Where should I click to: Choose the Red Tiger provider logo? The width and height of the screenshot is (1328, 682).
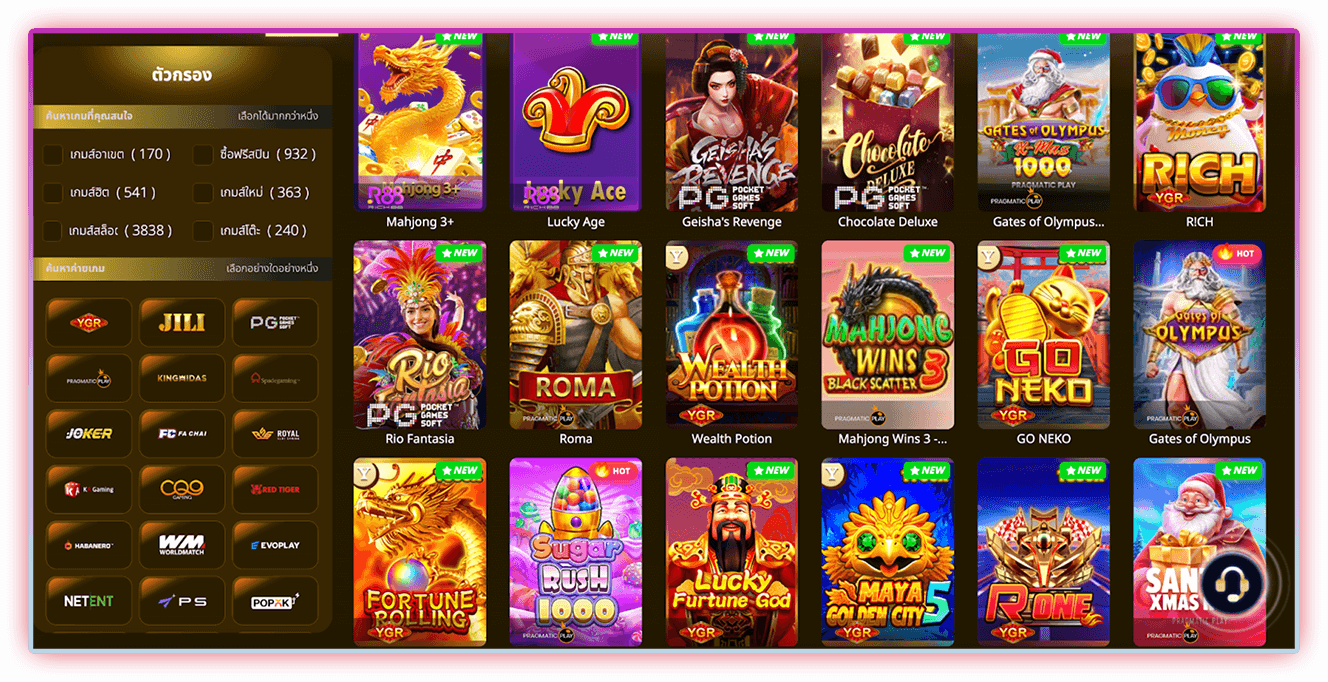(275, 489)
